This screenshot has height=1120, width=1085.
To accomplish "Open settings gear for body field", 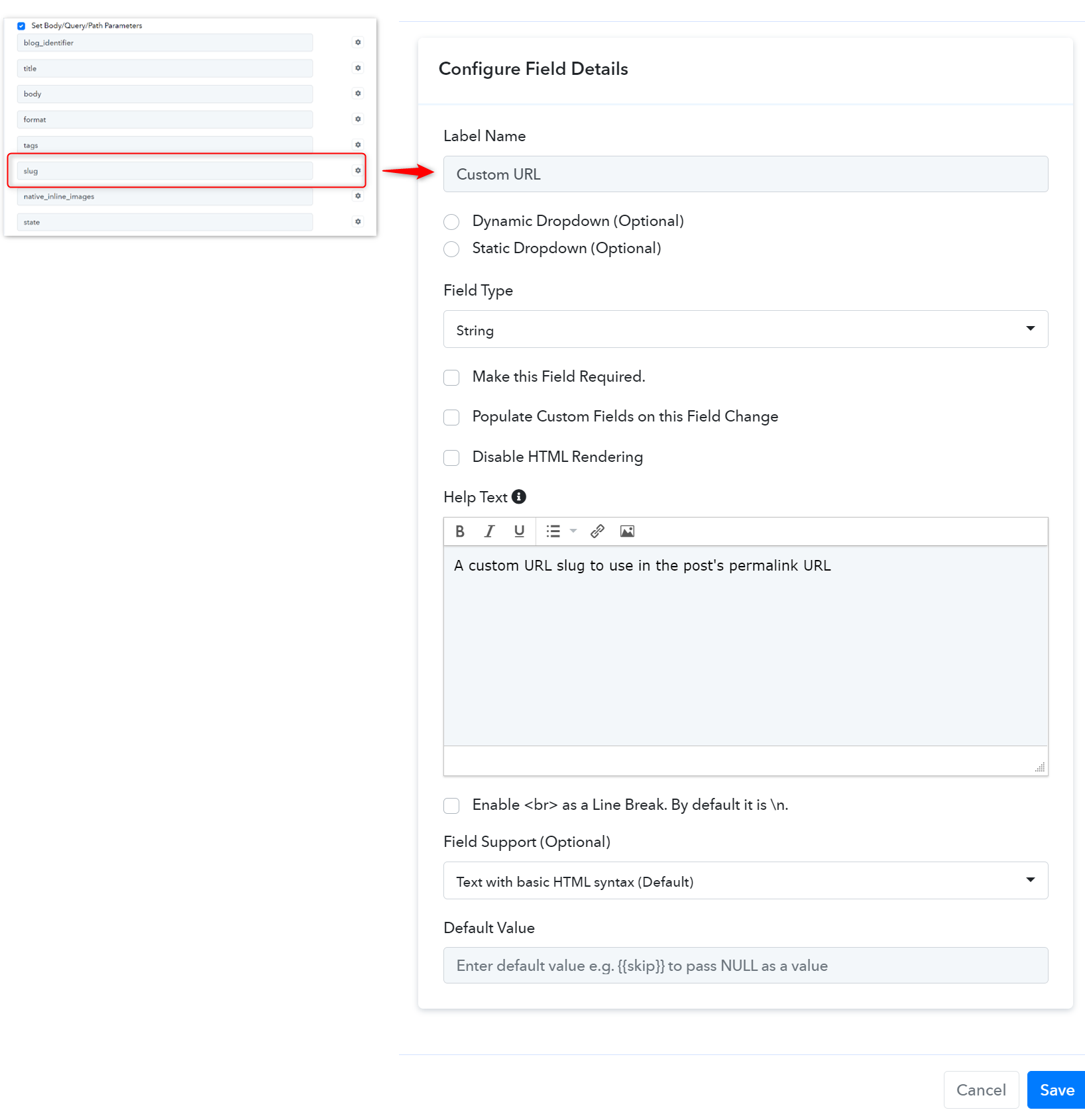I will pyautogui.click(x=358, y=93).
